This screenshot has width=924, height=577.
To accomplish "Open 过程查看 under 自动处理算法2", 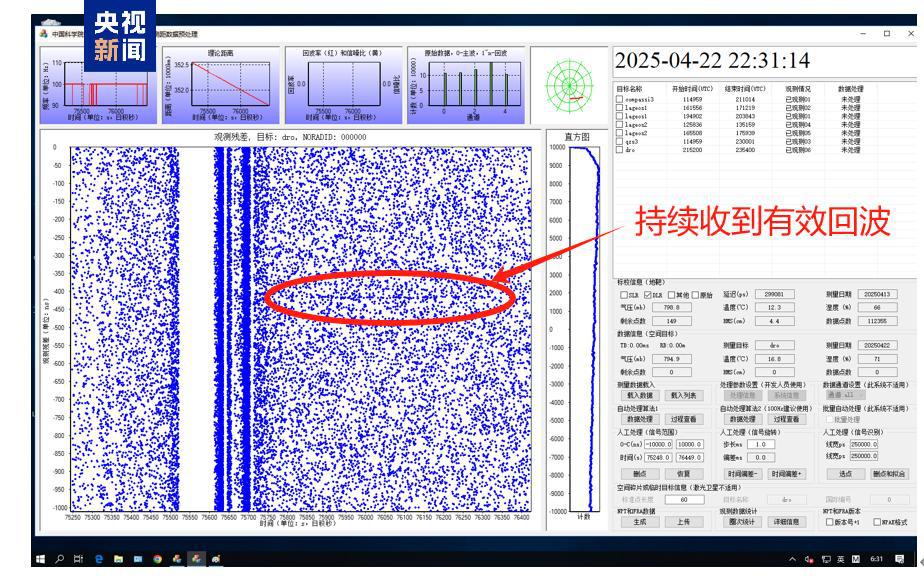I will pyautogui.click(x=787, y=419).
